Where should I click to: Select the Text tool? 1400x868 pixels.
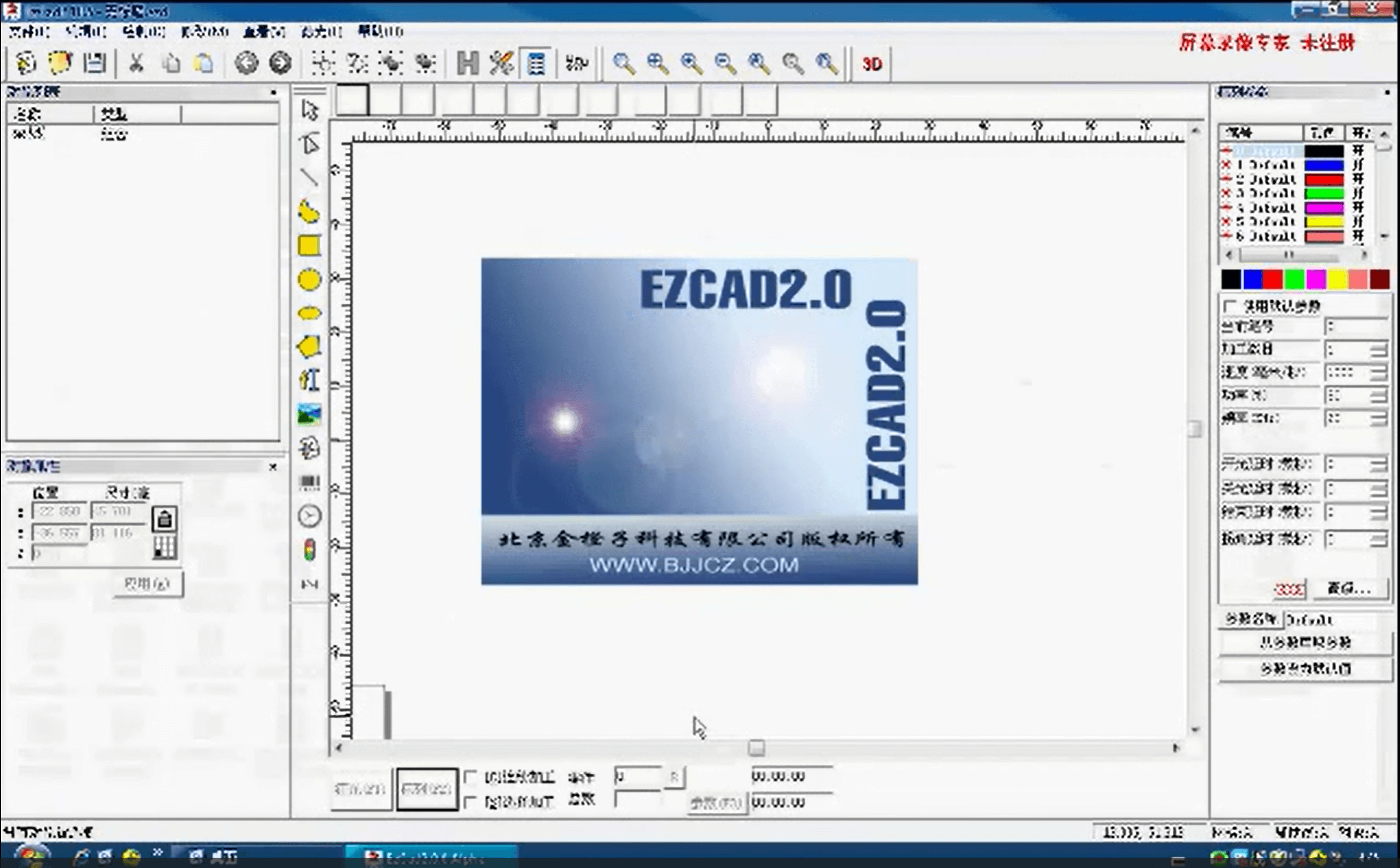310,380
